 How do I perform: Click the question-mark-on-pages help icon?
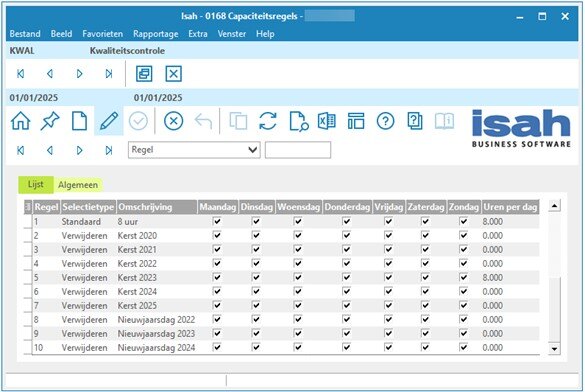415,121
